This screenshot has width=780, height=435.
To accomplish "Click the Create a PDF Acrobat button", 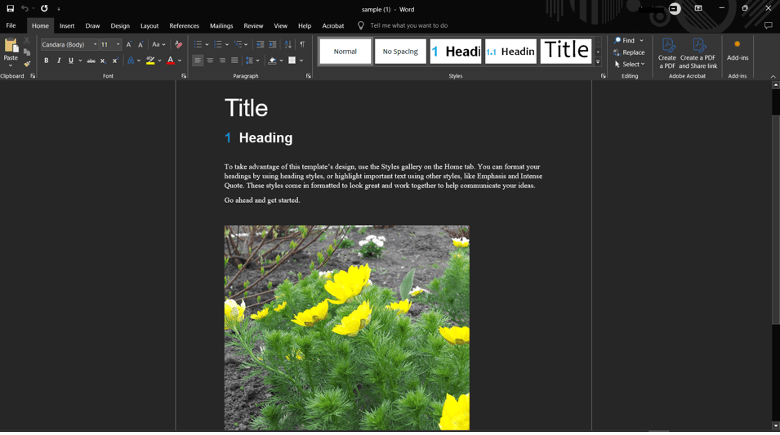I will click(668, 54).
